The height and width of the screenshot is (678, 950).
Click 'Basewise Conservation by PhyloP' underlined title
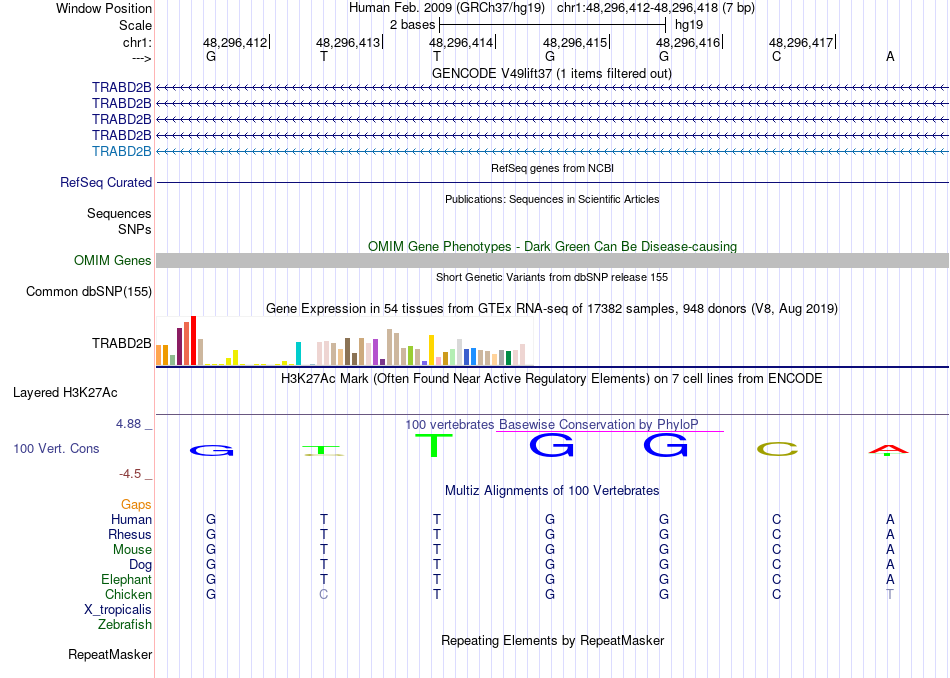click(599, 424)
